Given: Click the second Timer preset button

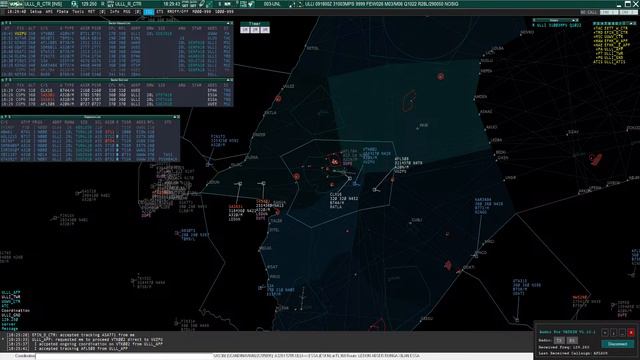Looking at the screenshot, I should click(255, 30).
